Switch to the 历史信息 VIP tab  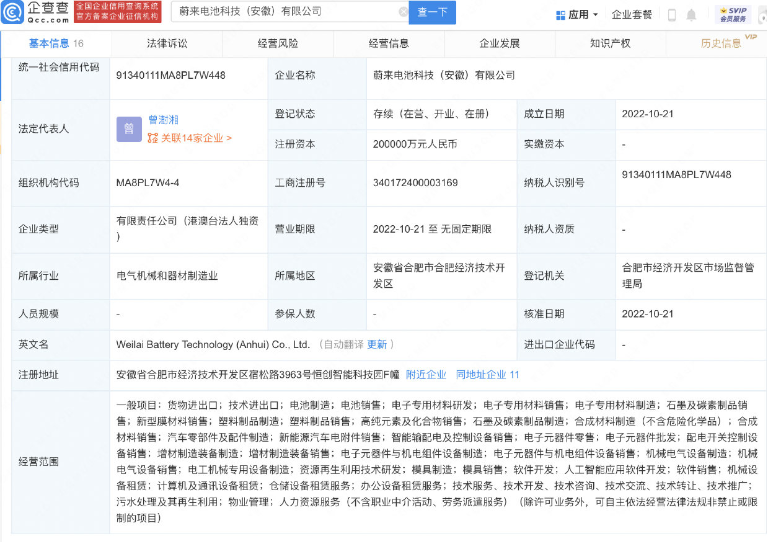point(721,44)
